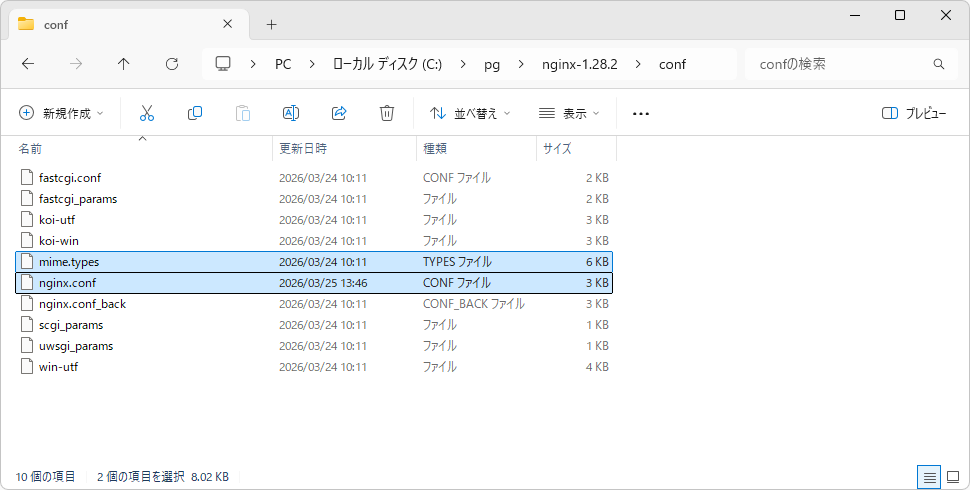Click the file icon of scgi_params

(x=27, y=325)
